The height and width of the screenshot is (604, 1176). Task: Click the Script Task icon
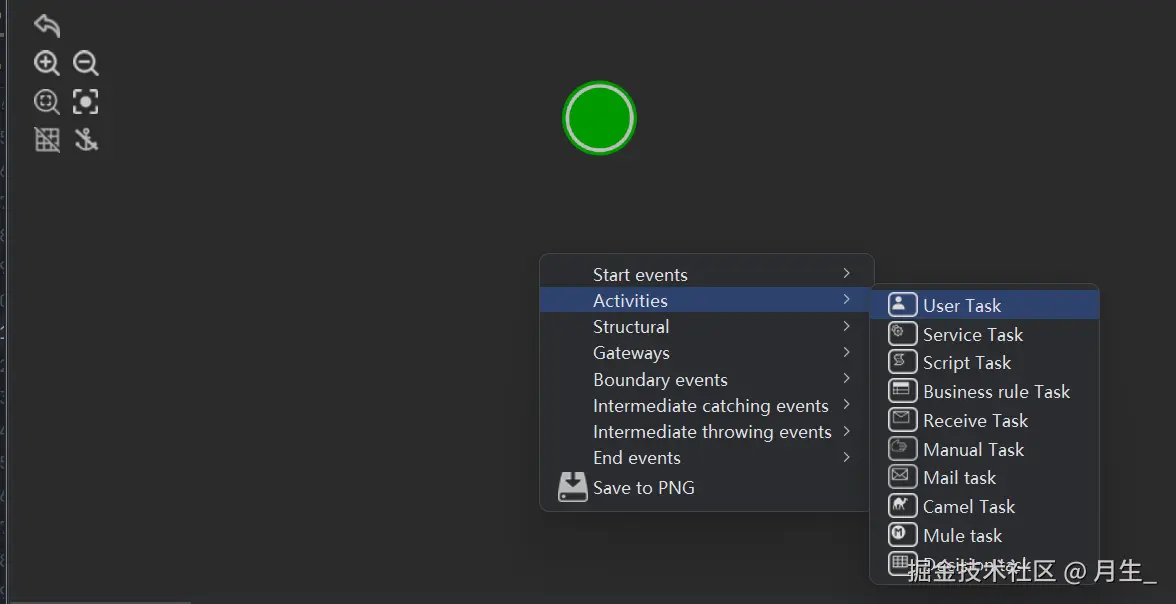pos(902,362)
